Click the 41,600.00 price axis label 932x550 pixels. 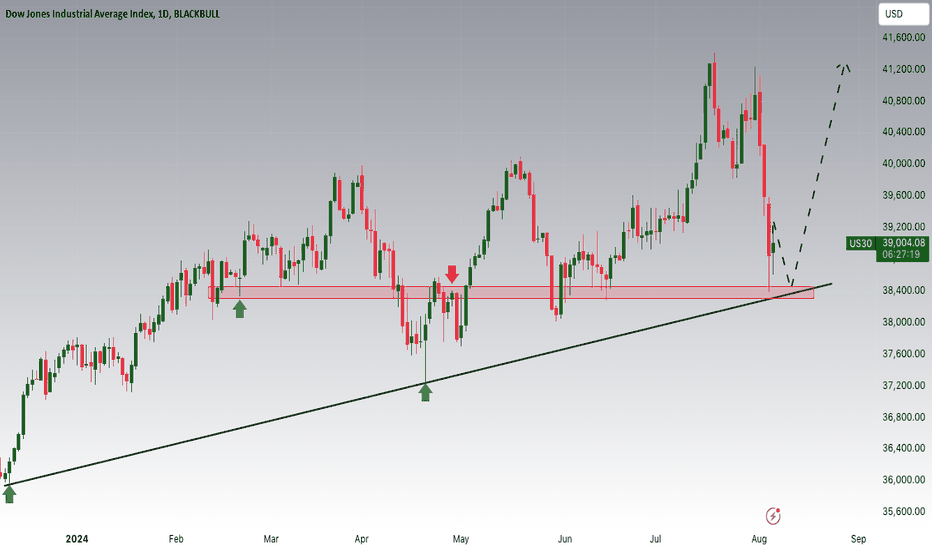[903, 37]
